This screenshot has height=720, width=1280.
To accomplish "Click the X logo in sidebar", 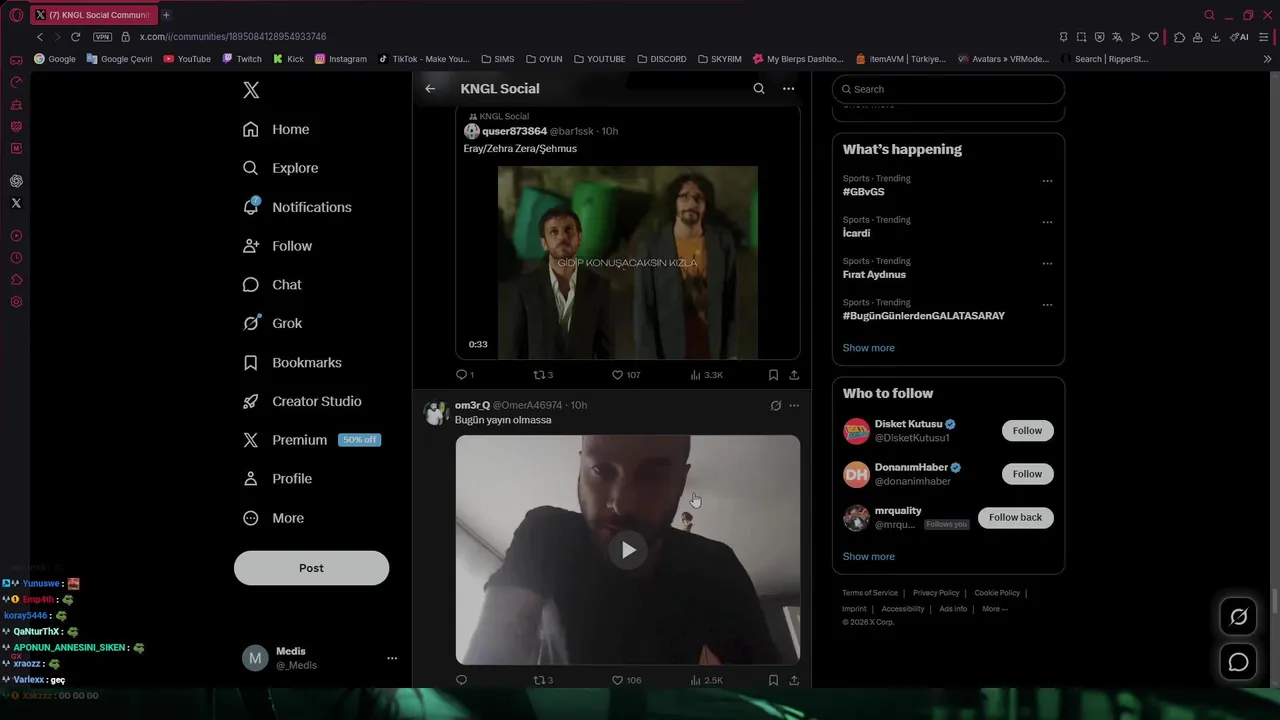I will (251, 90).
